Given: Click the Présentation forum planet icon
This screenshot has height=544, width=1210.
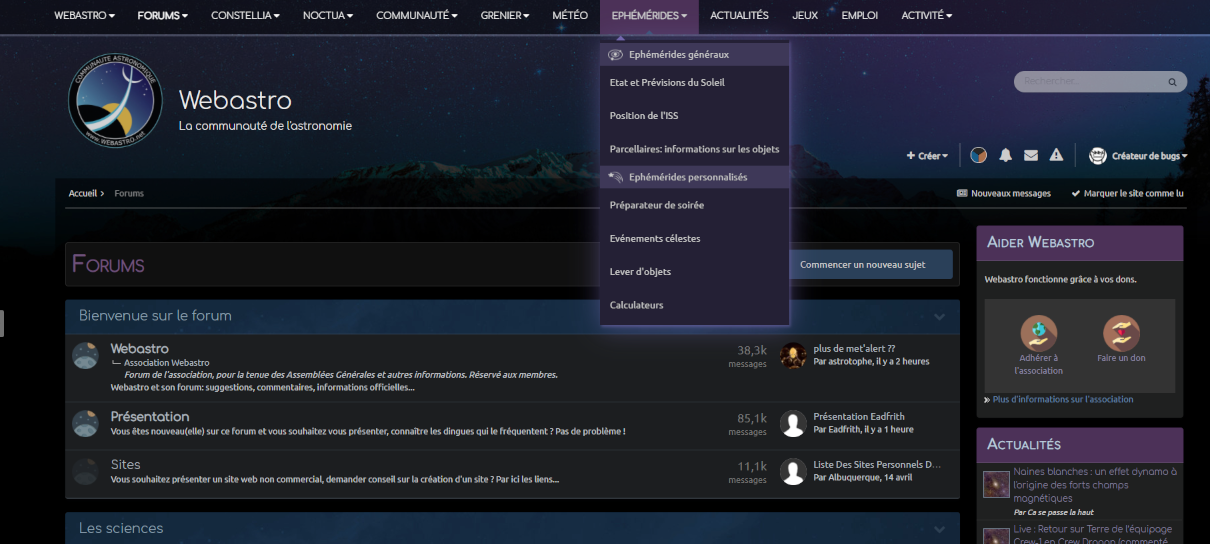Looking at the screenshot, I should pyautogui.click(x=85, y=423).
